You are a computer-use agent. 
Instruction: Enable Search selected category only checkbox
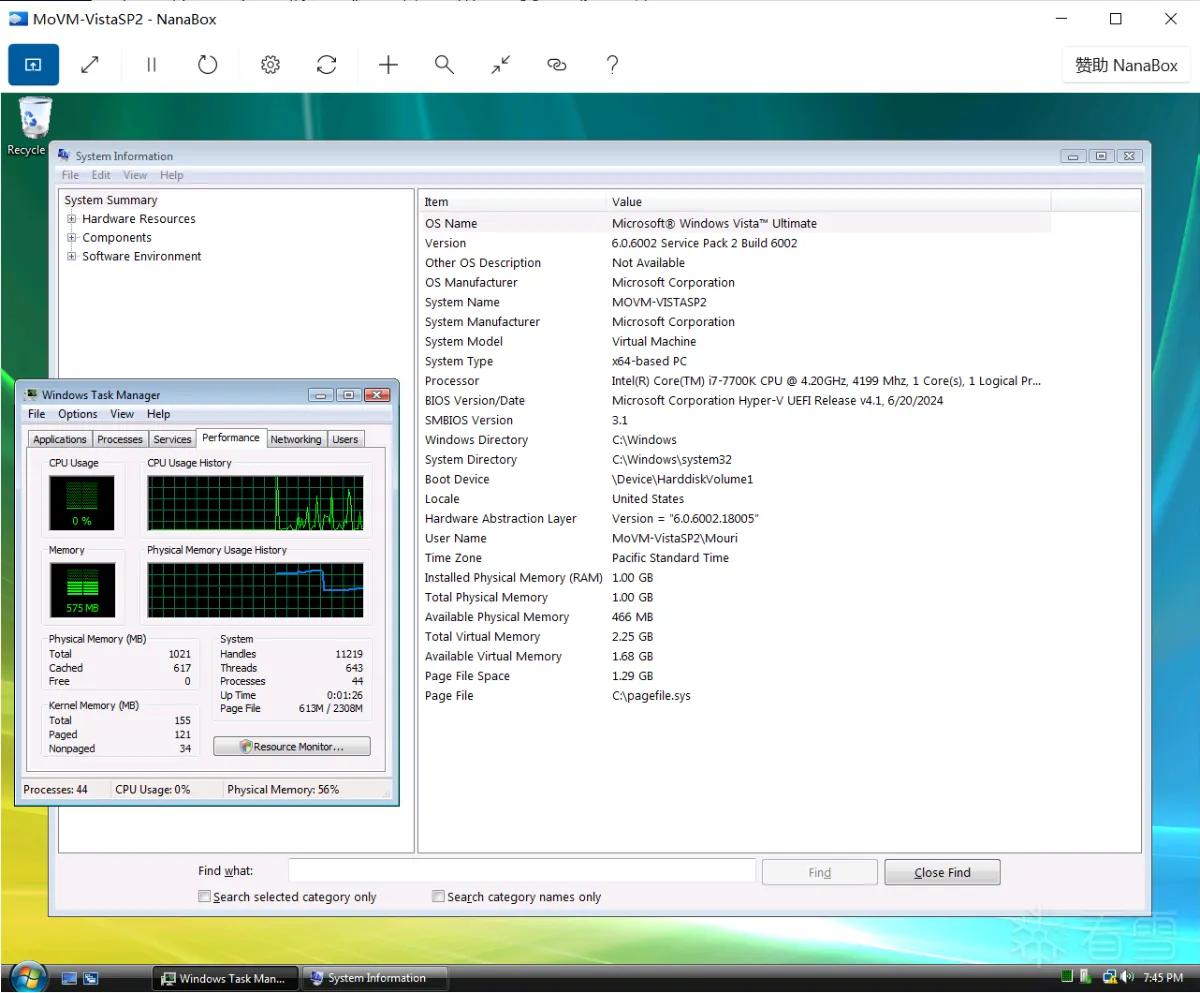point(205,897)
